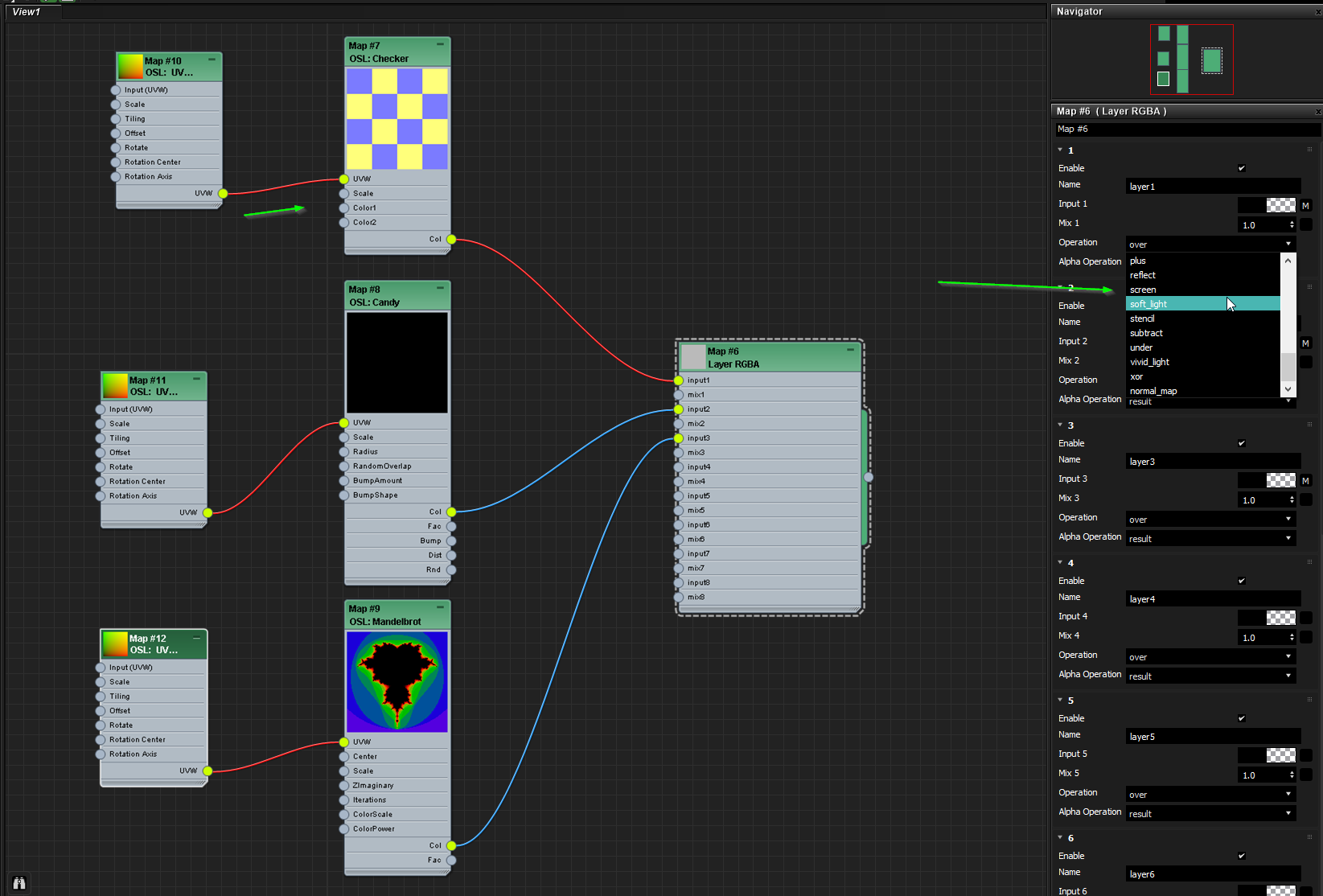Click the Layer RGBA input1 socket
Screen dimensions: 1323x896
[x=679, y=380]
